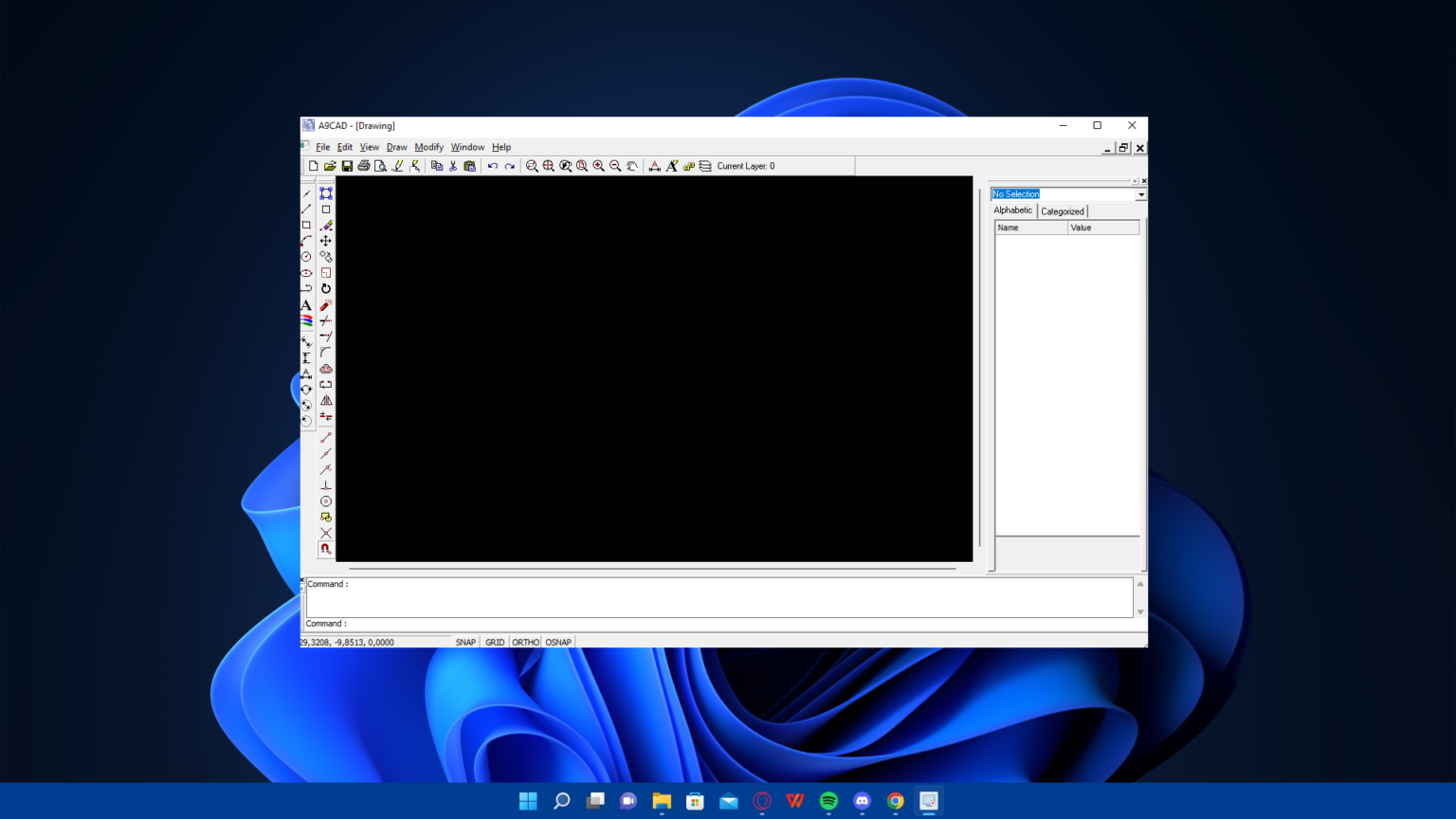Toggle SNAP mode in status bar
1456x819 pixels.
[x=465, y=643]
